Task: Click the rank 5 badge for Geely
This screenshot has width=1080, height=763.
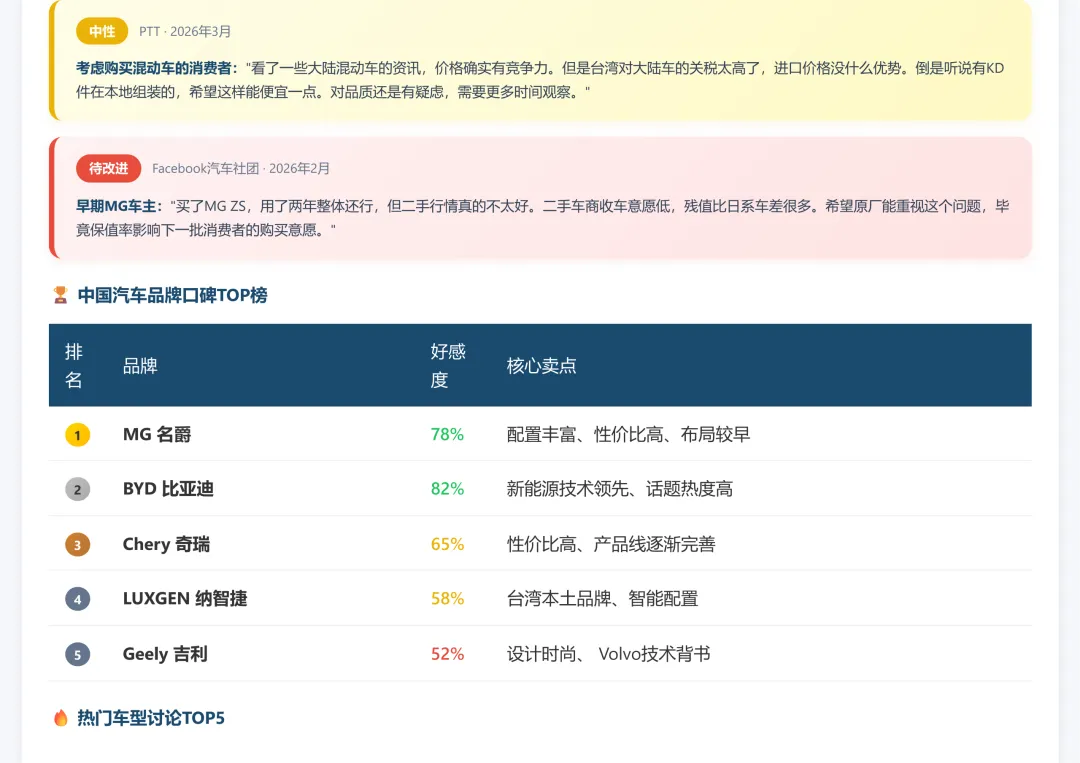Action: pos(77,654)
